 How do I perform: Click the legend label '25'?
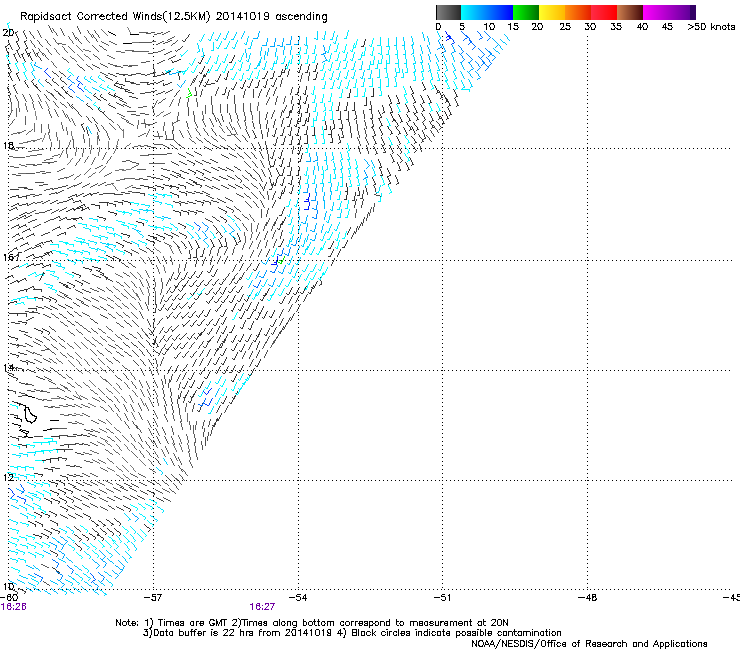click(565, 27)
